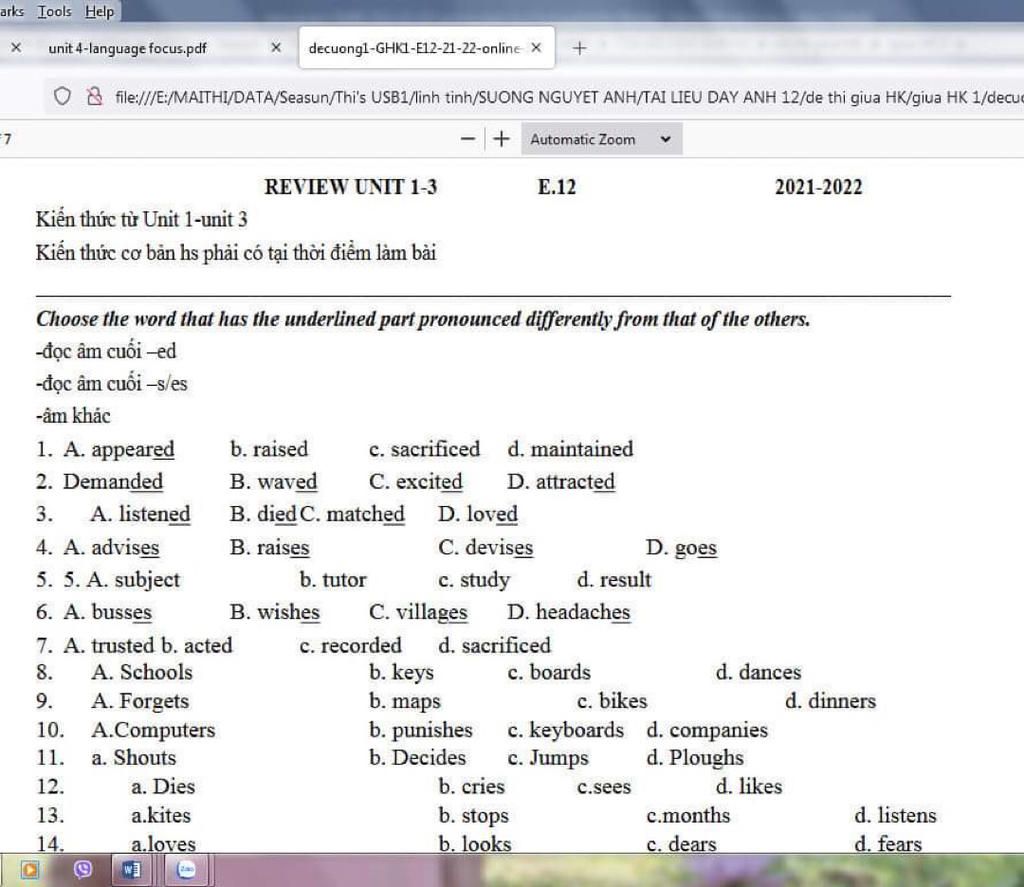Click answer 'C. matched' in question 3

352,515
